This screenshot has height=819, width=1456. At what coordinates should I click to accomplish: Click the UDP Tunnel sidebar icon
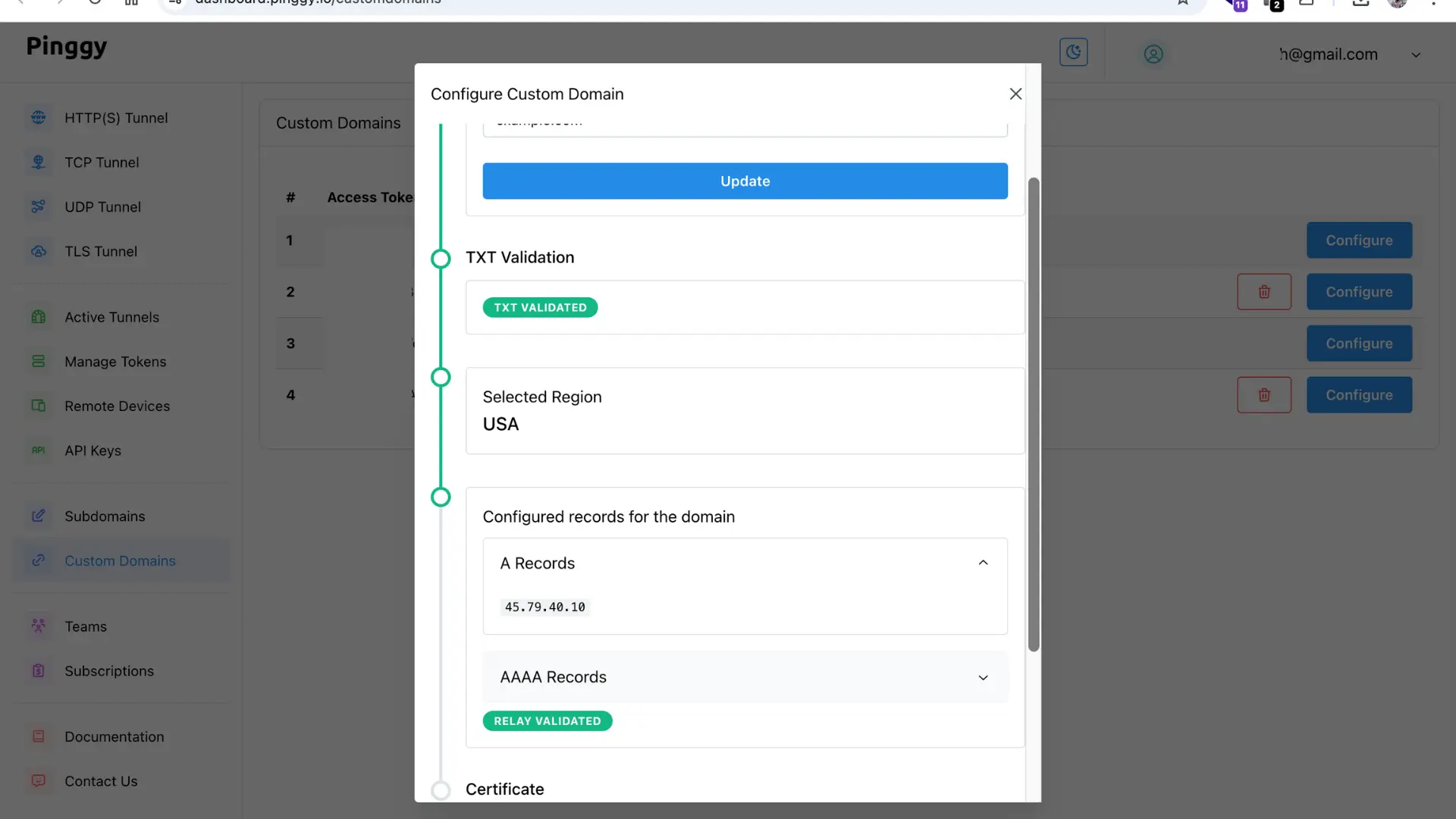point(39,206)
